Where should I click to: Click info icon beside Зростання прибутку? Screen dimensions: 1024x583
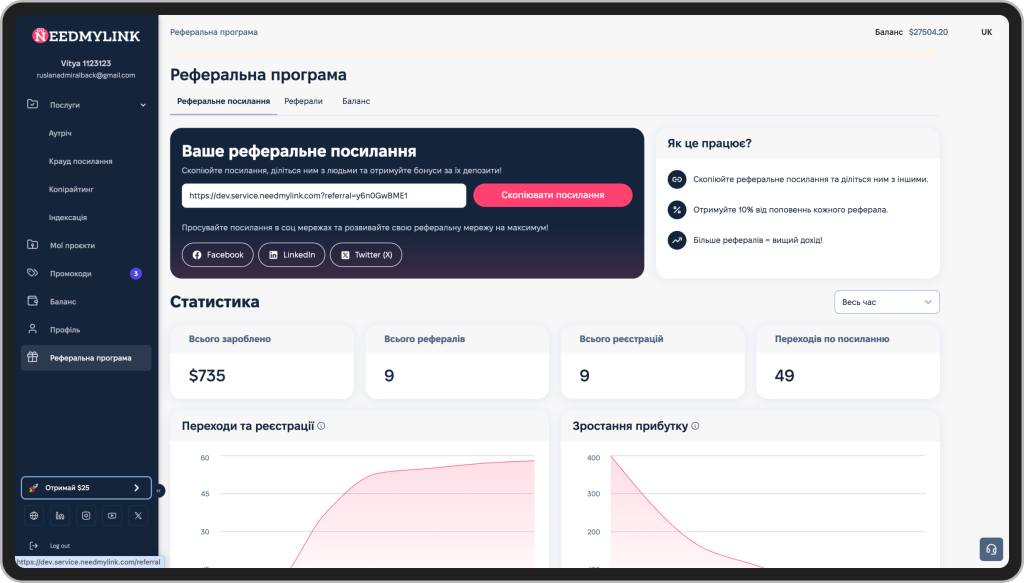coord(696,426)
